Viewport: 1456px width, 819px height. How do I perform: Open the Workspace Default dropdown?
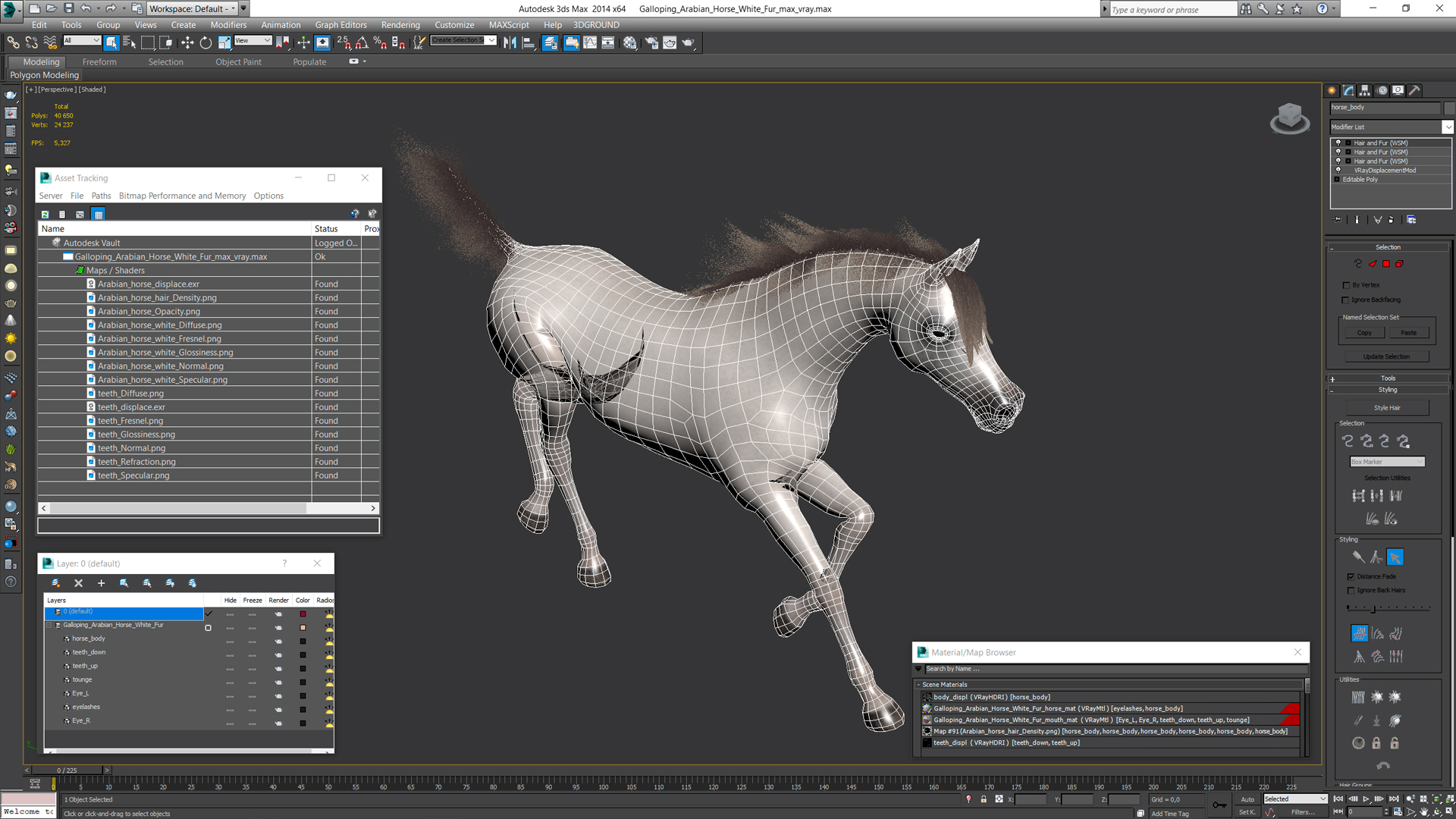click(x=192, y=8)
